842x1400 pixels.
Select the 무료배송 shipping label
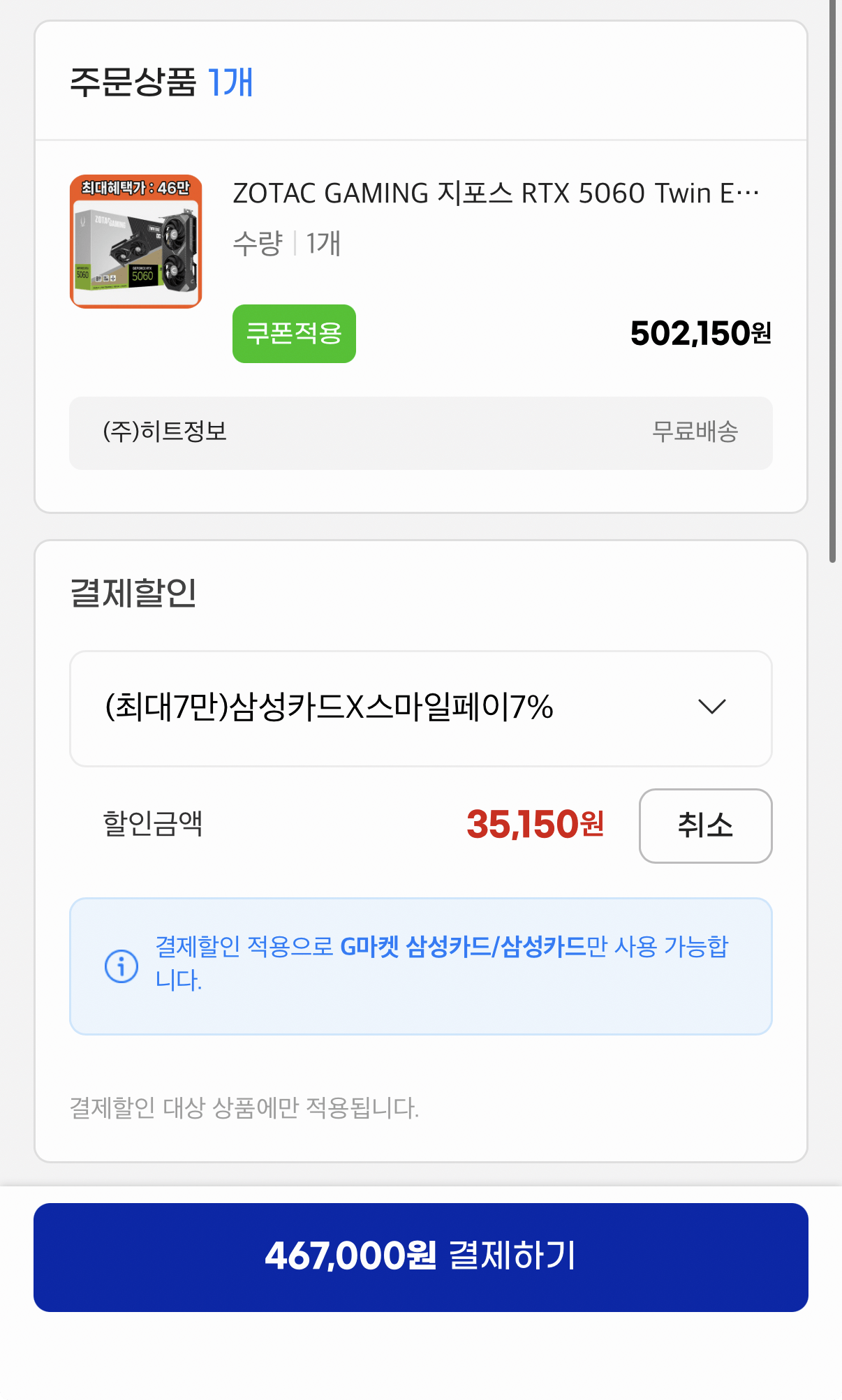[x=697, y=433]
